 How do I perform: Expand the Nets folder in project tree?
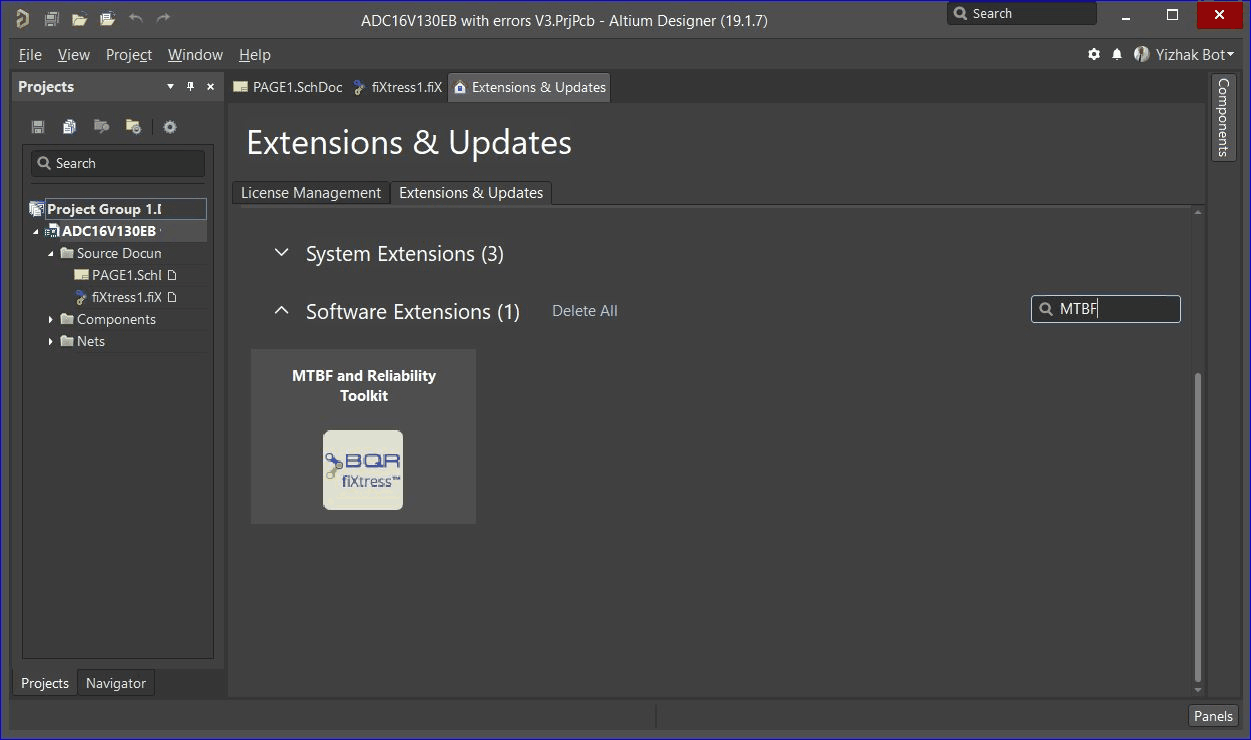click(51, 342)
